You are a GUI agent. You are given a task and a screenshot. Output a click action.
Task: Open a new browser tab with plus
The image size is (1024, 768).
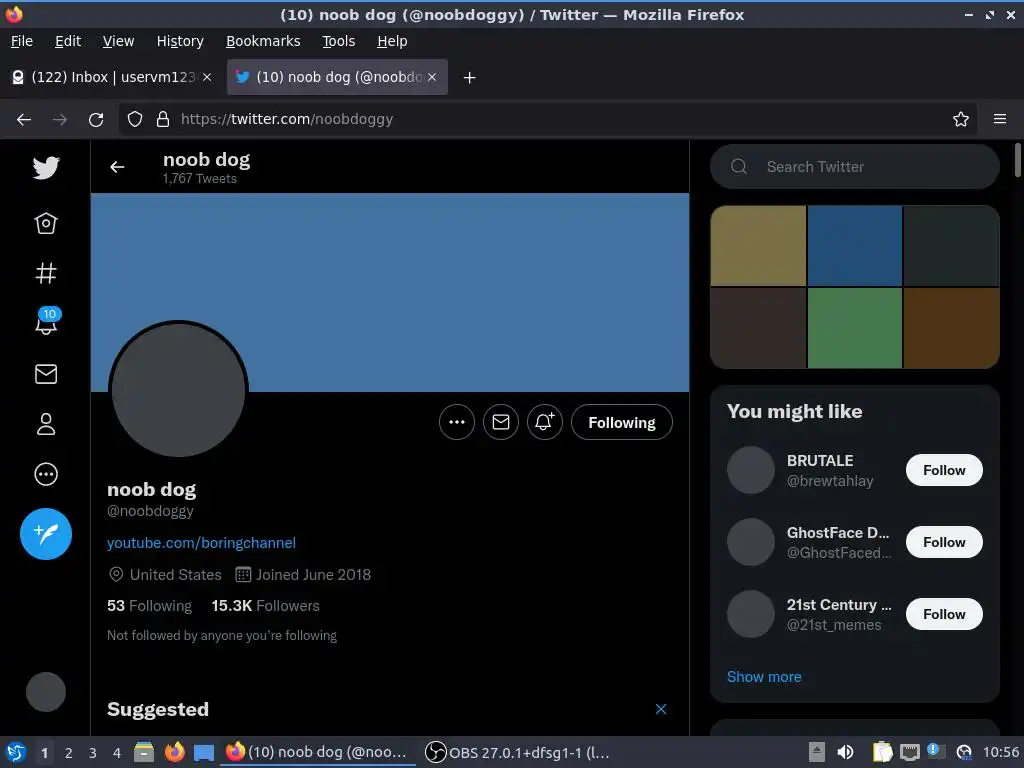469,78
